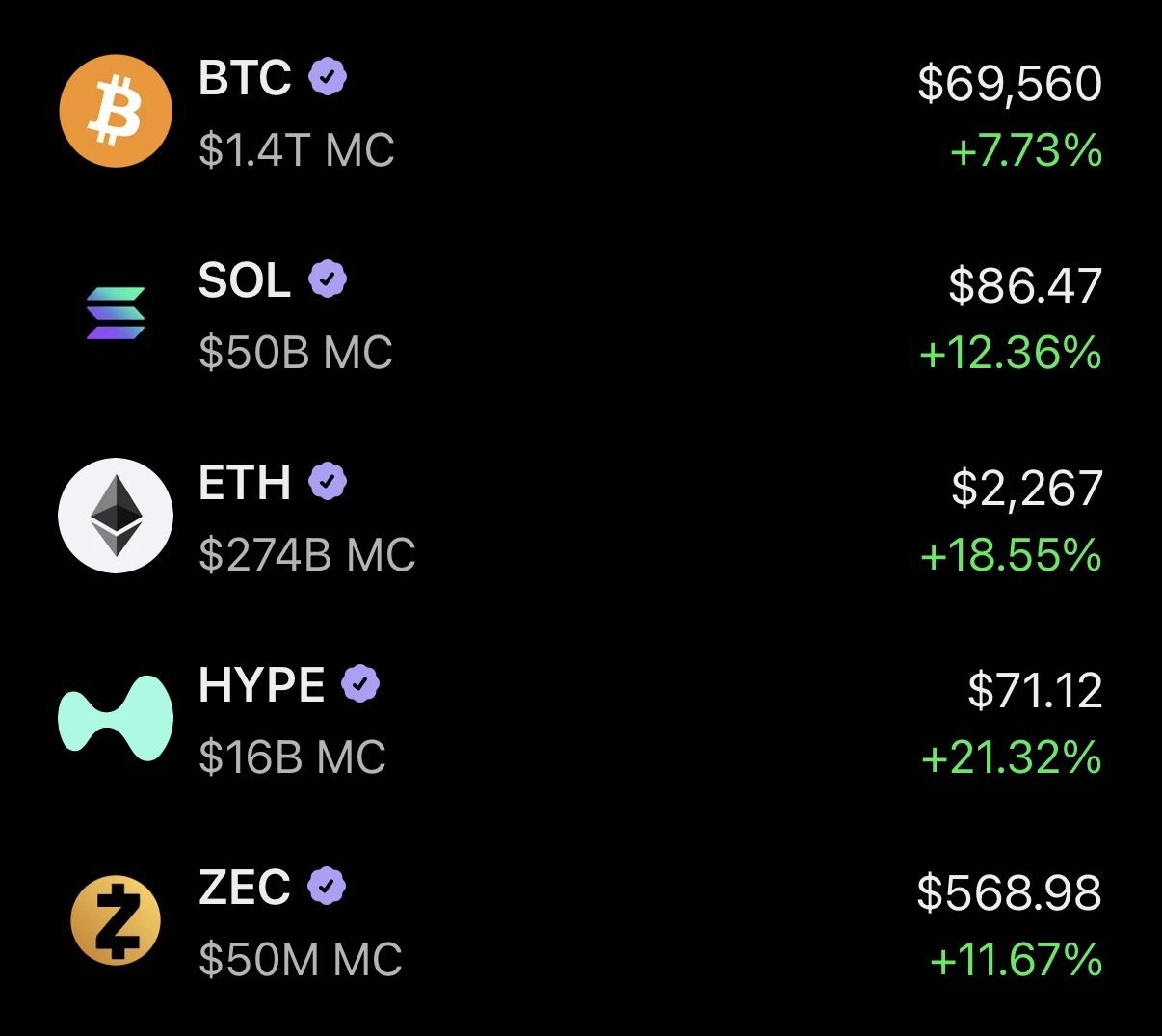Screen dimensions: 1162x1036
Task: Tap the mint Hyperliquid HYPE logo
Action: tap(116, 718)
